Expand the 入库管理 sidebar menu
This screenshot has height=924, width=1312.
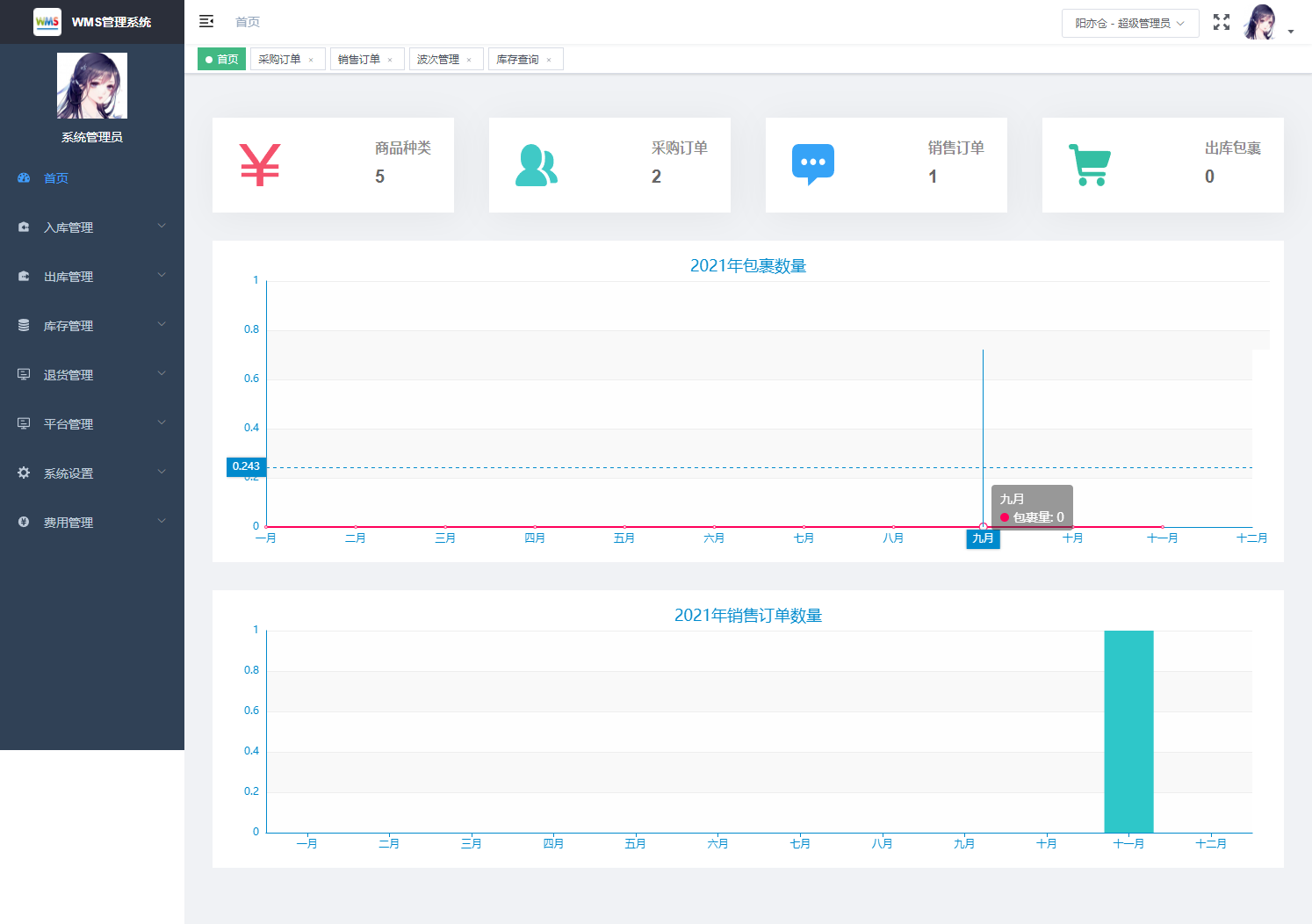click(x=92, y=227)
